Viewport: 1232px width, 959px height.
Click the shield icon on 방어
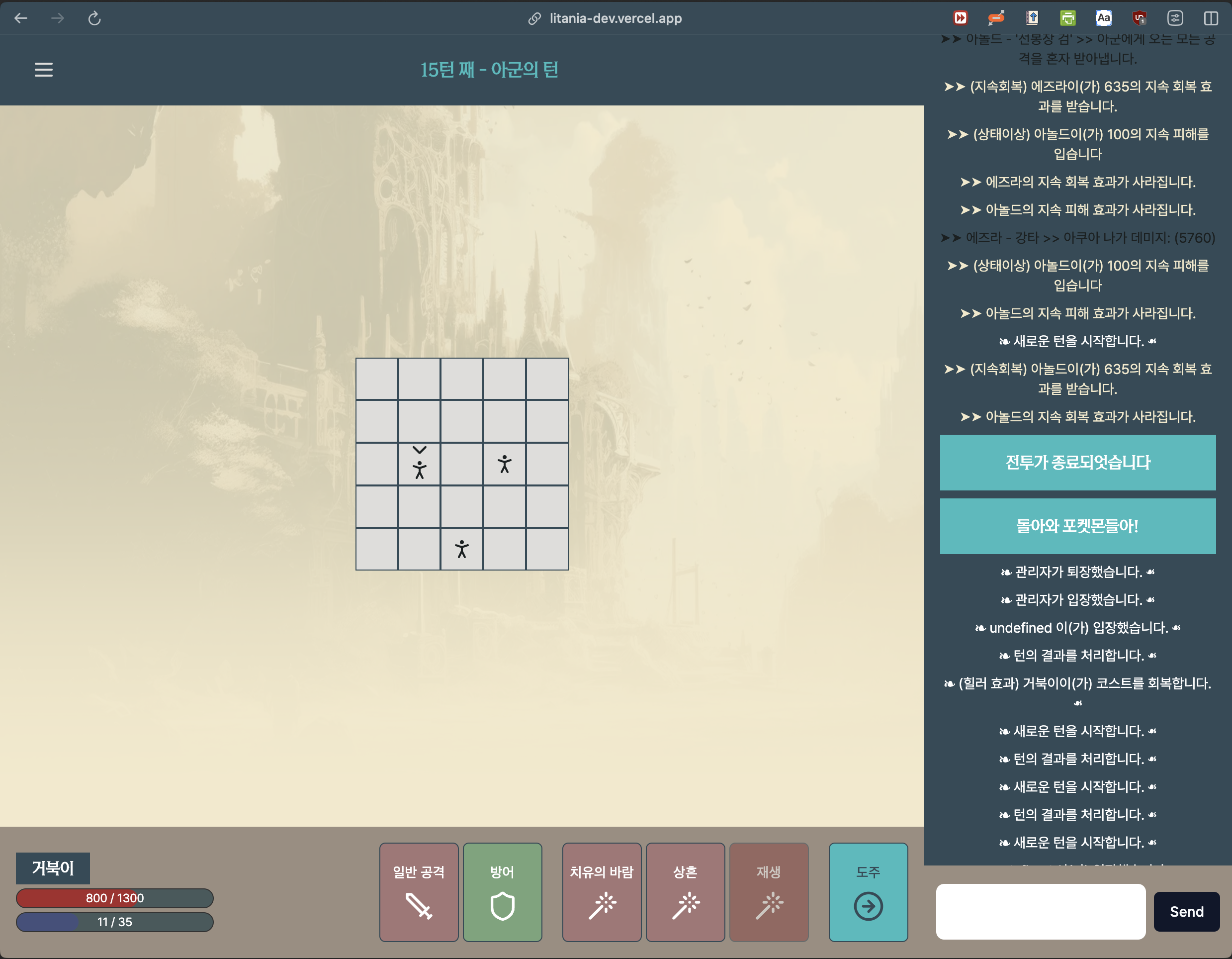502,906
